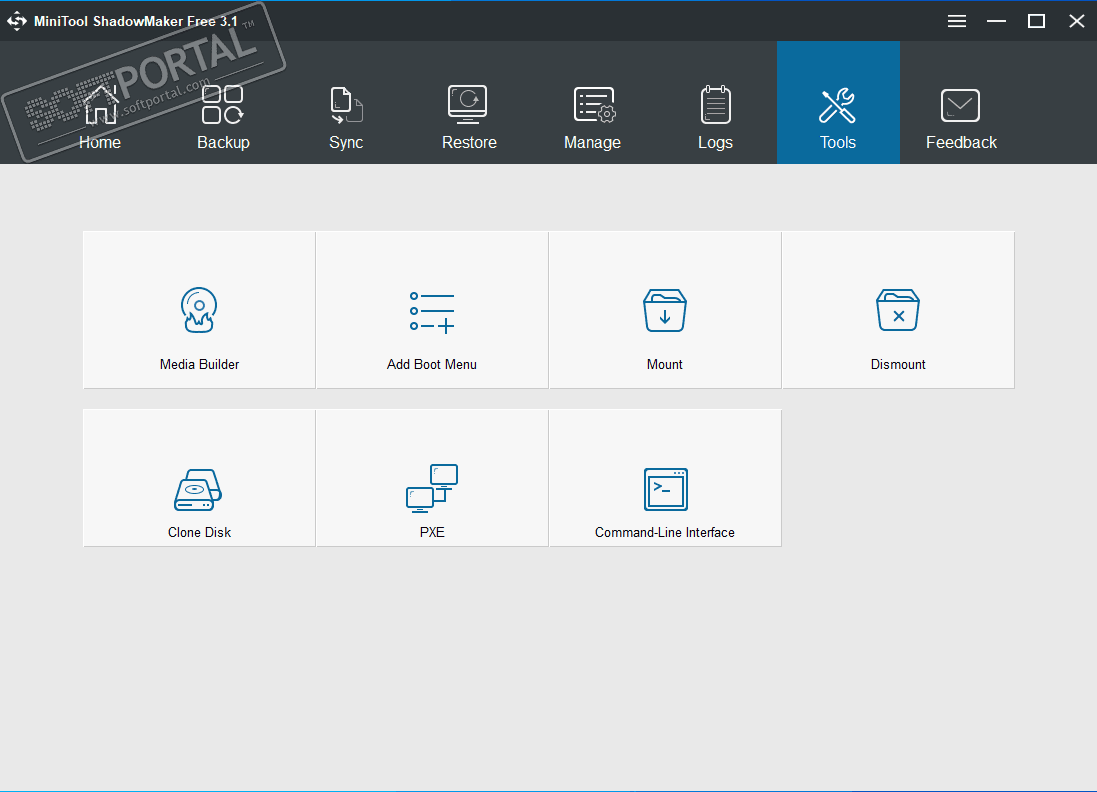Open the hamburger menu in title bar

[957, 21]
